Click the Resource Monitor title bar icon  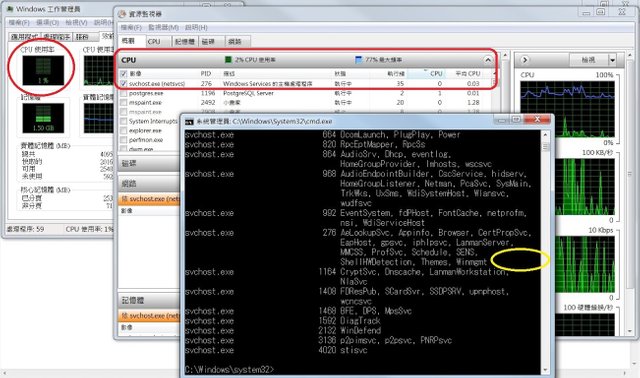point(122,14)
